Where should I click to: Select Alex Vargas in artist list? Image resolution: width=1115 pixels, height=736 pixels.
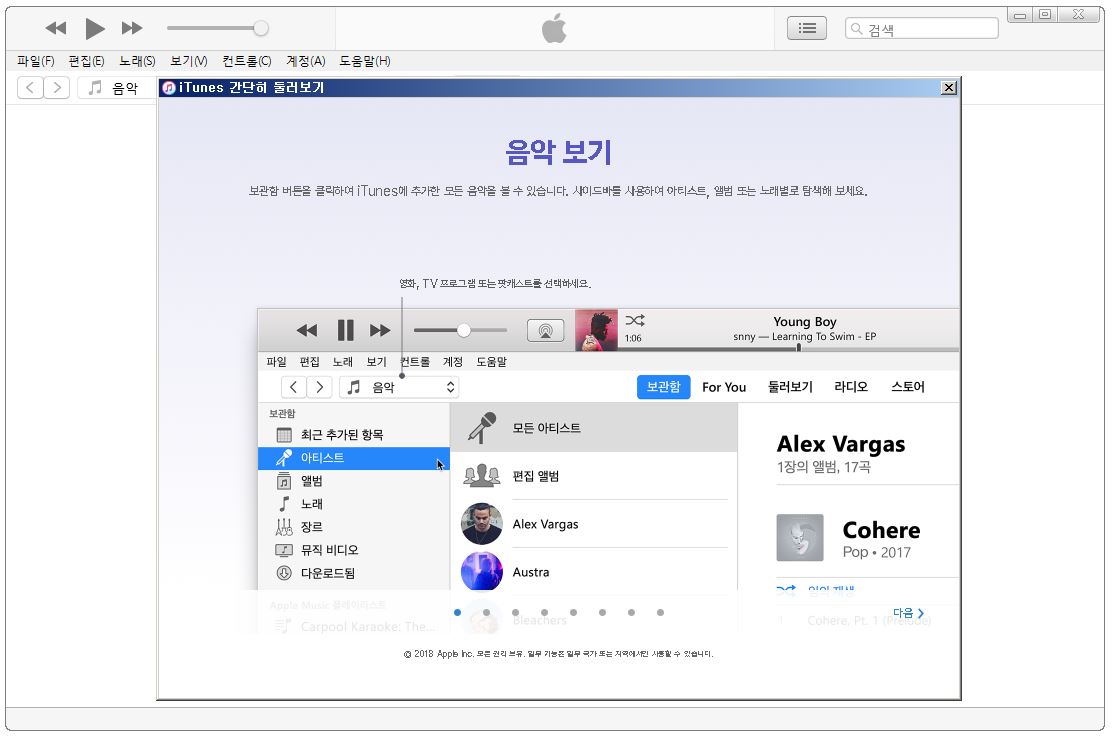tap(594, 524)
